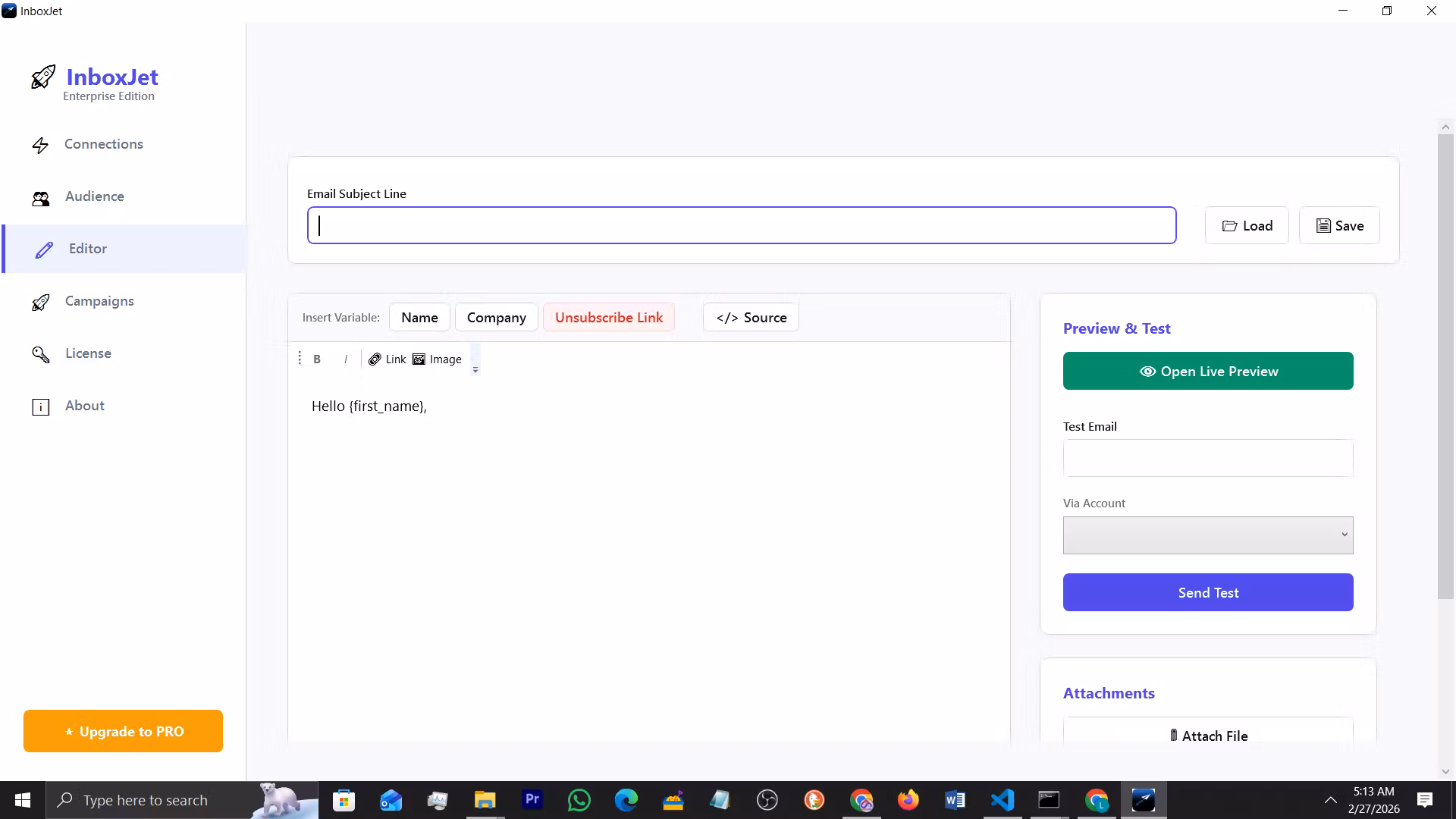Click the Upgrade to PRO button
Viewport: 1456px width, 819px height.
click(x=123, y=731)
